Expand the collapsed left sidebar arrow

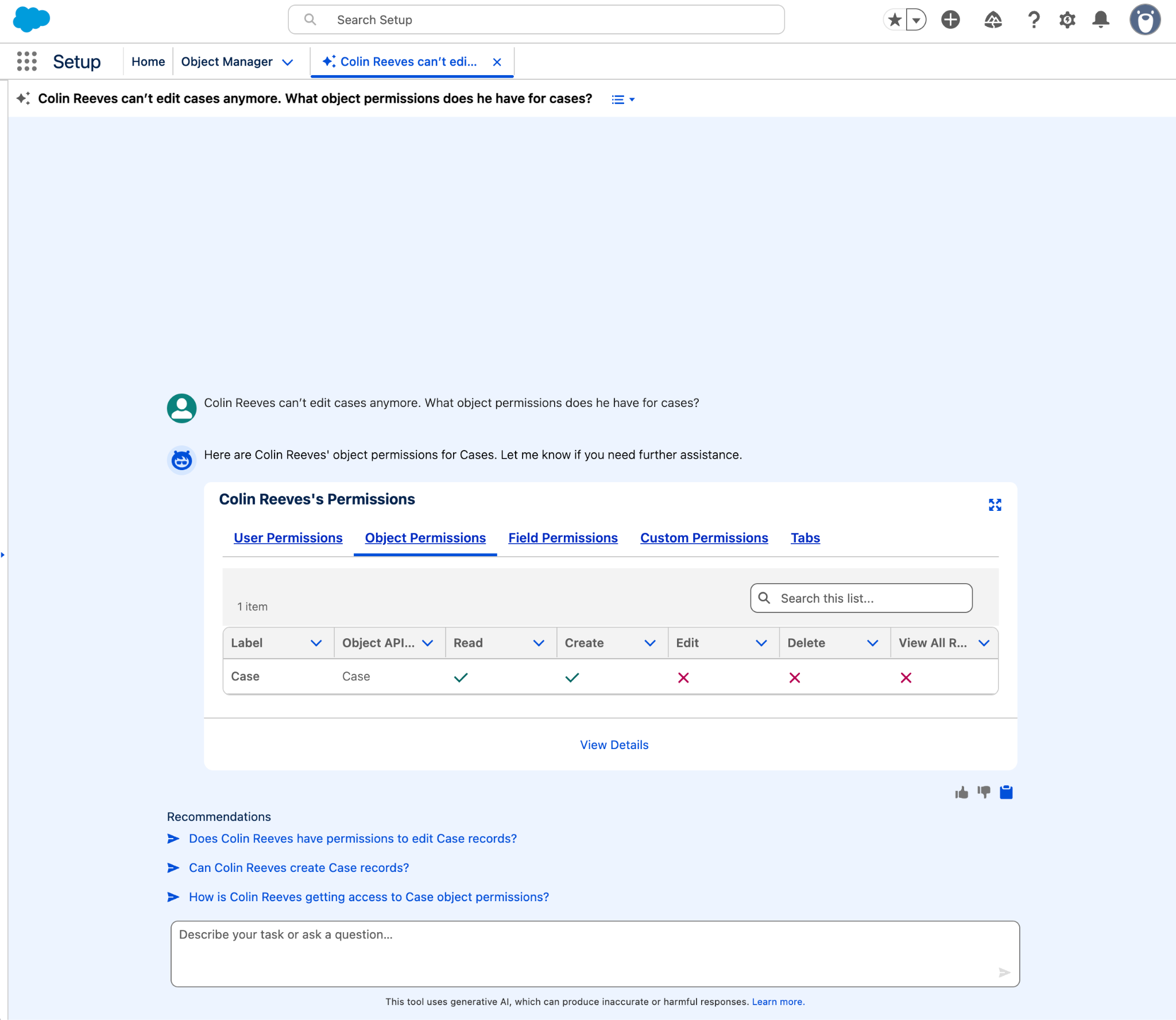coord(3,554)
